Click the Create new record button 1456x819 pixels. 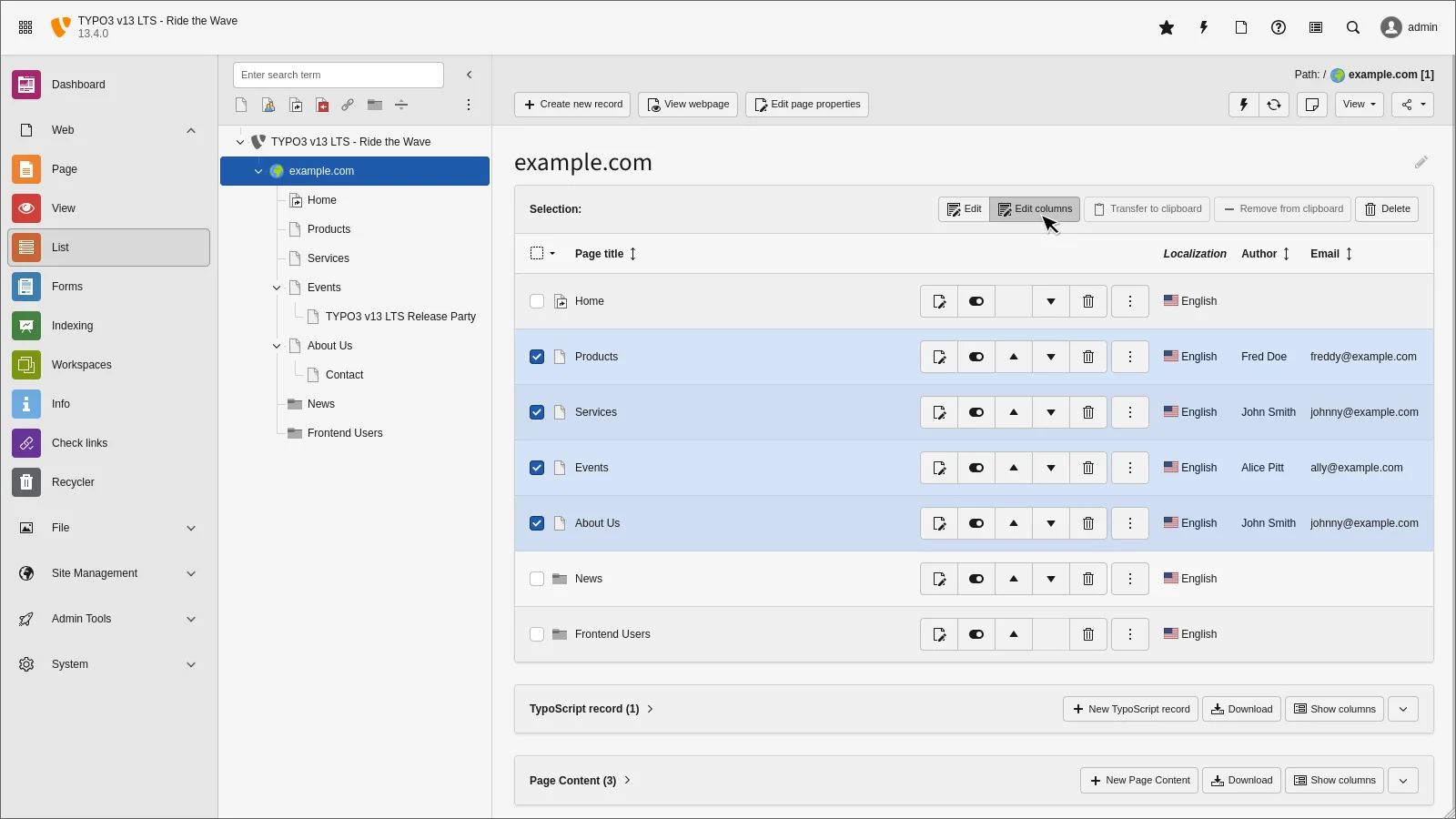click(571, 104)
